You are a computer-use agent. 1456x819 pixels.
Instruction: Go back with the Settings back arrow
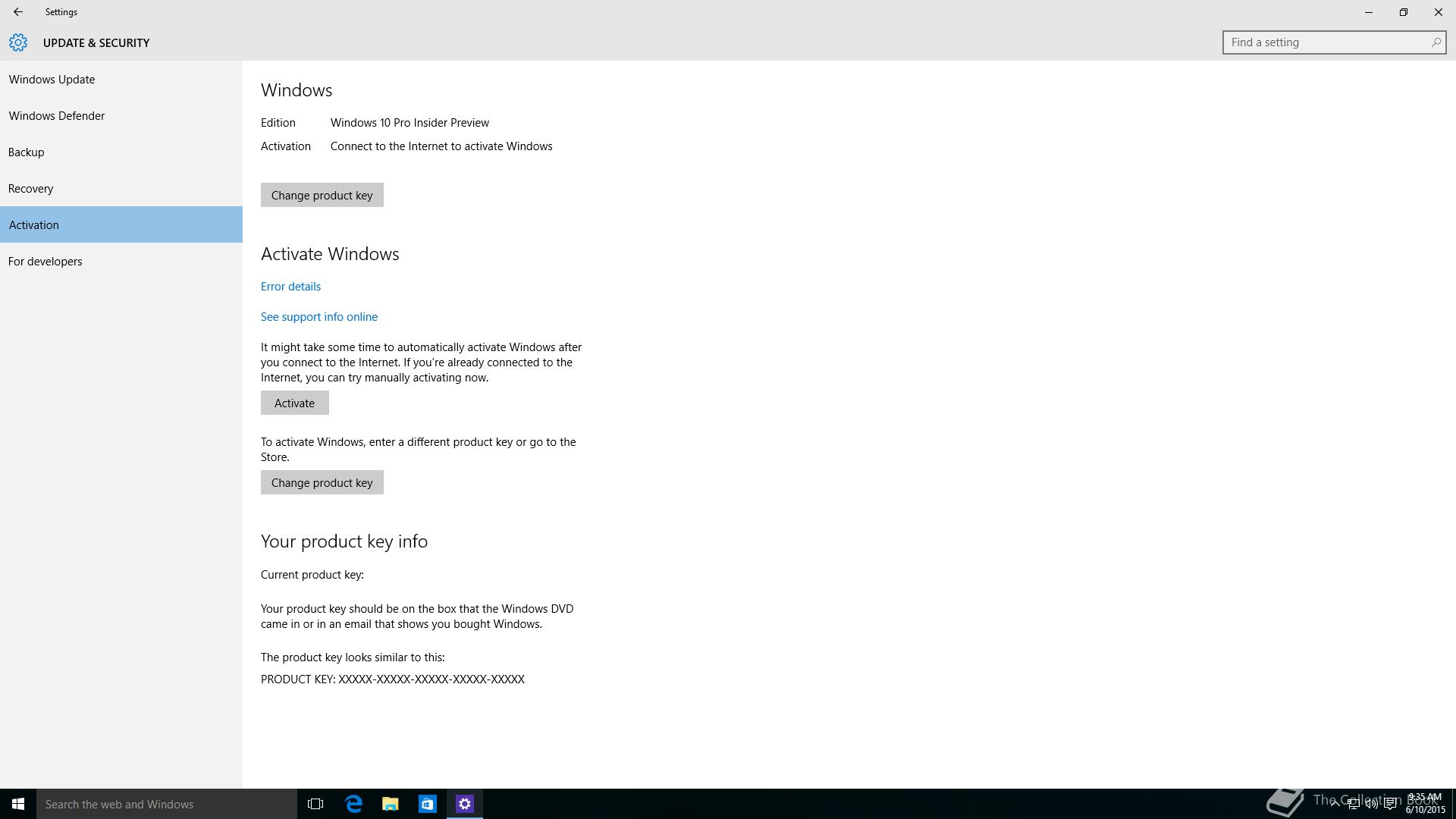coord(17,12)
